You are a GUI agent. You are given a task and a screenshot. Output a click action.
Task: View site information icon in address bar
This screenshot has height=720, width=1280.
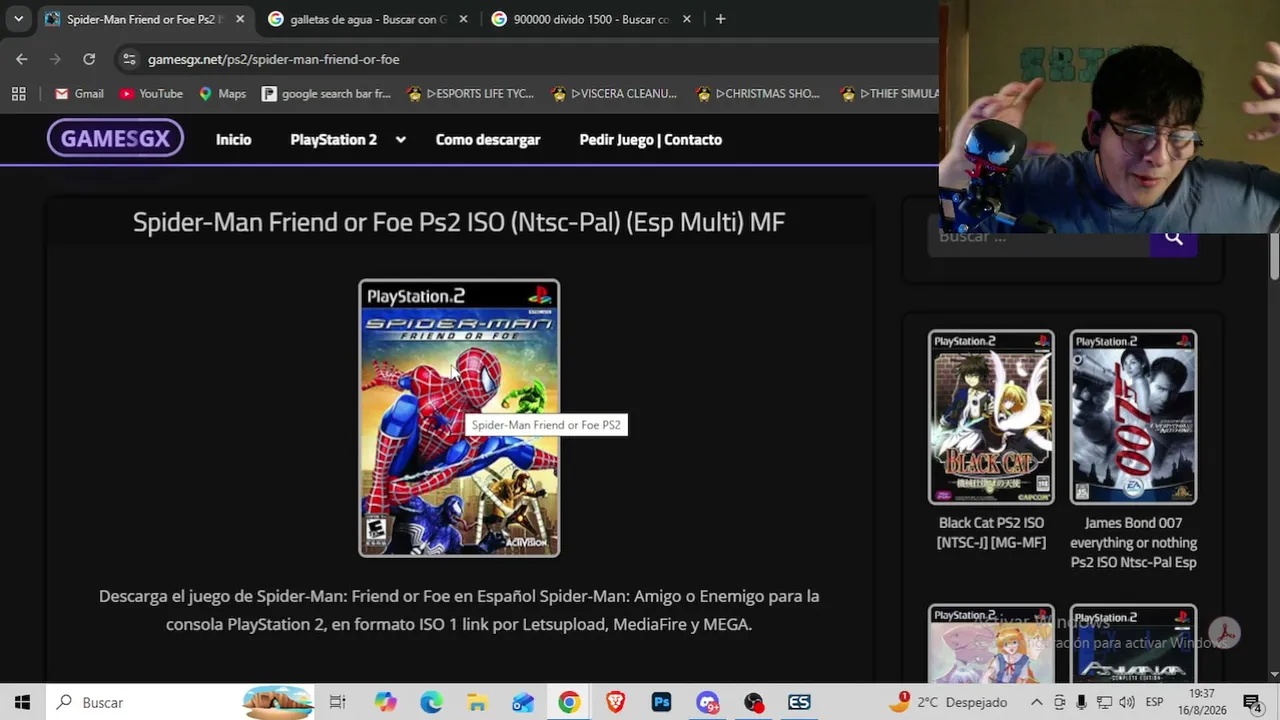pyautogui.click(x=129, y=59)
